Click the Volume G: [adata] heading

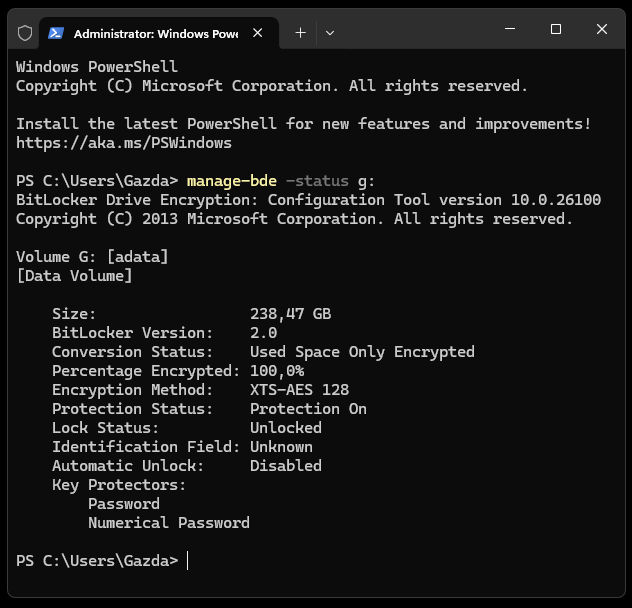[92, 257]
